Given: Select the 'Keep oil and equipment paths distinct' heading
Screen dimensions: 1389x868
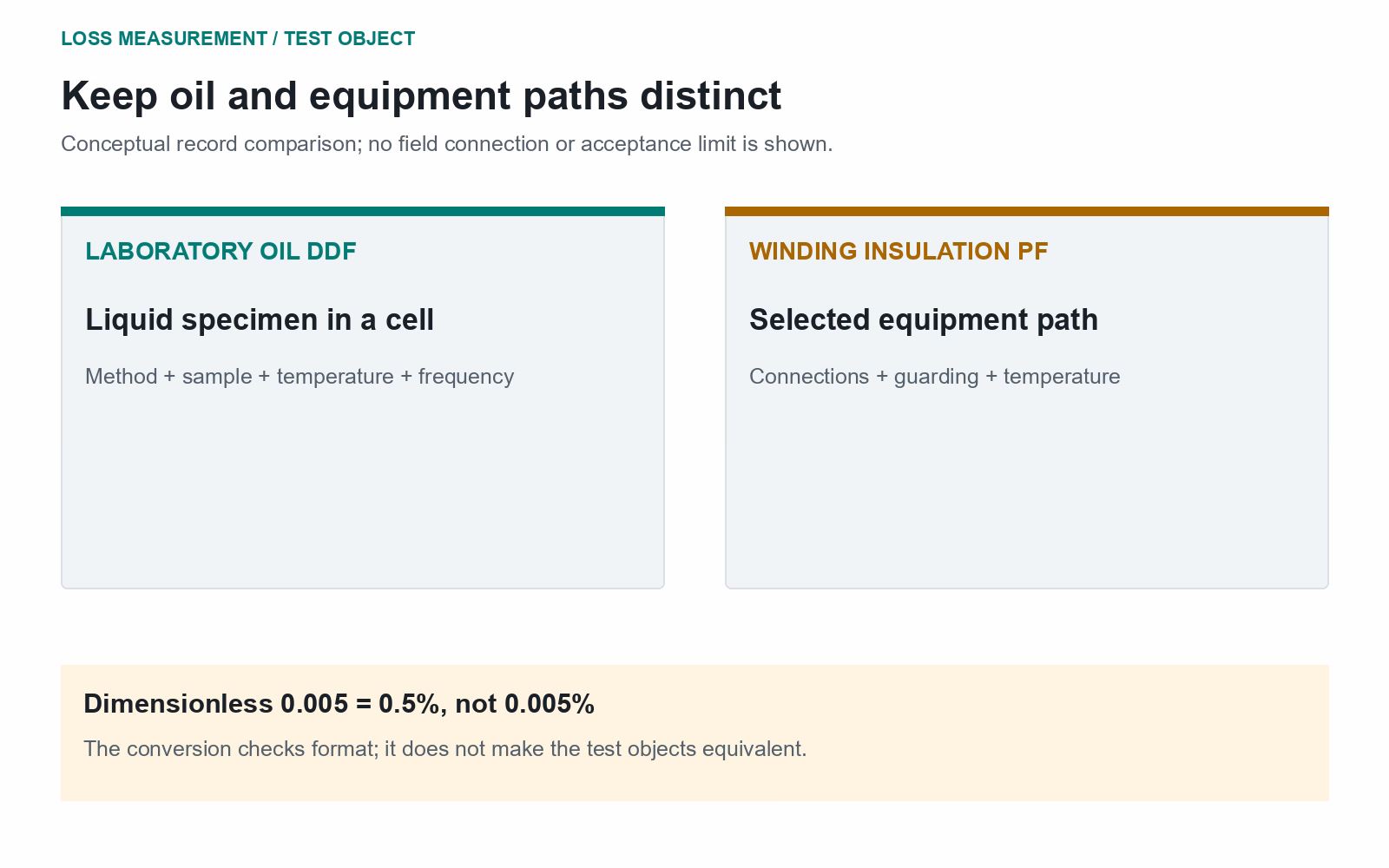Looking at the screenshot, I should pyautogui.click(x=421, y=95).
